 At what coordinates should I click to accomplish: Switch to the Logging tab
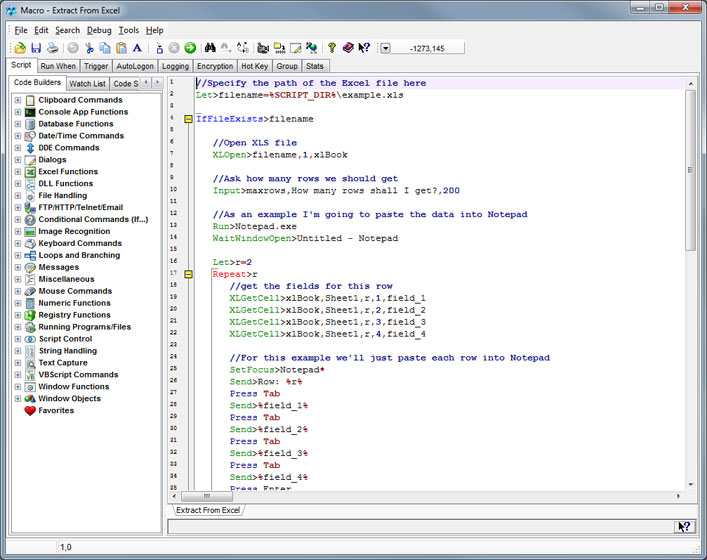tap(175, 66)
